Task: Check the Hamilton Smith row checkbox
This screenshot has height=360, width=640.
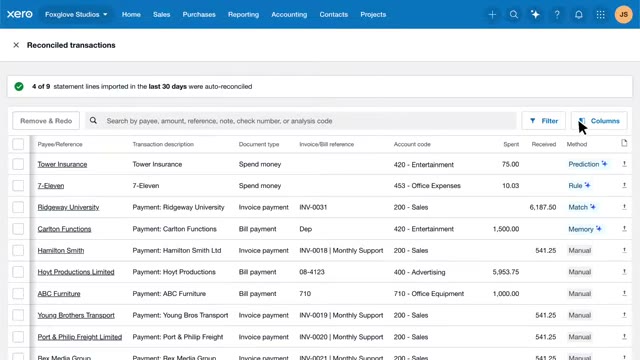Action: [x=18, y=251]
